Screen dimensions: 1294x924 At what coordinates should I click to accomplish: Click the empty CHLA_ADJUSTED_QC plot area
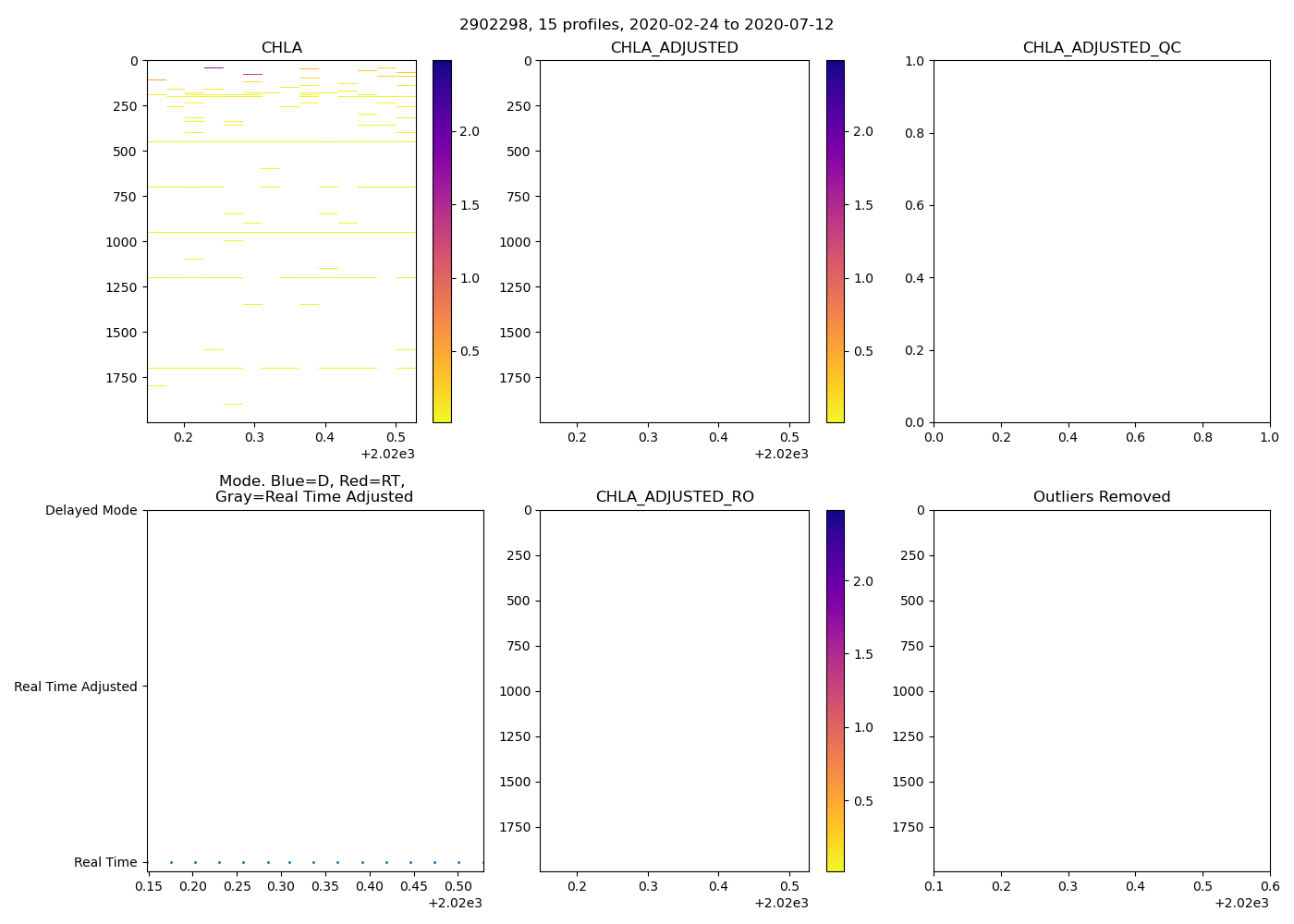coord(1101,240)
